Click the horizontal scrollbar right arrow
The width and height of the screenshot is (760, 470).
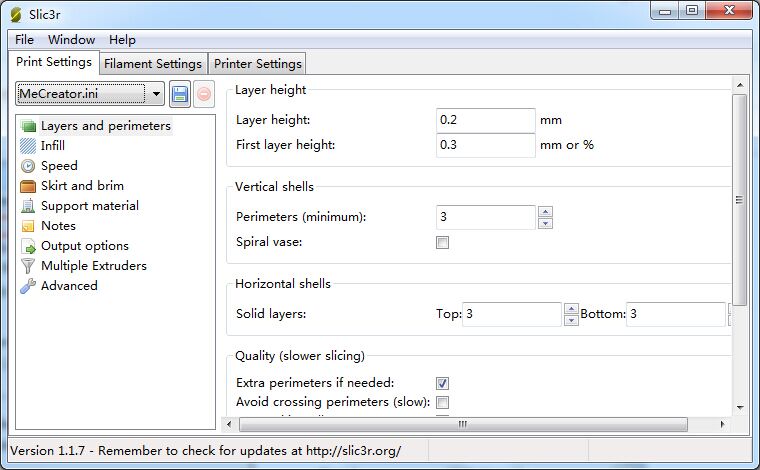(x=722, y=424)
